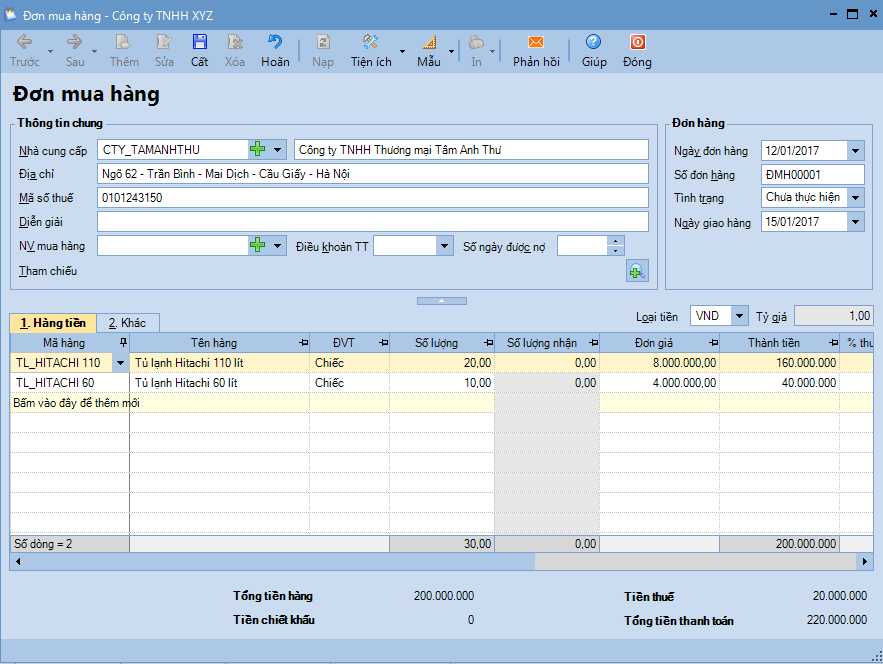883x664 pixels.
Task: Click the Hoãn undo icon
Action: click(275, 43)
